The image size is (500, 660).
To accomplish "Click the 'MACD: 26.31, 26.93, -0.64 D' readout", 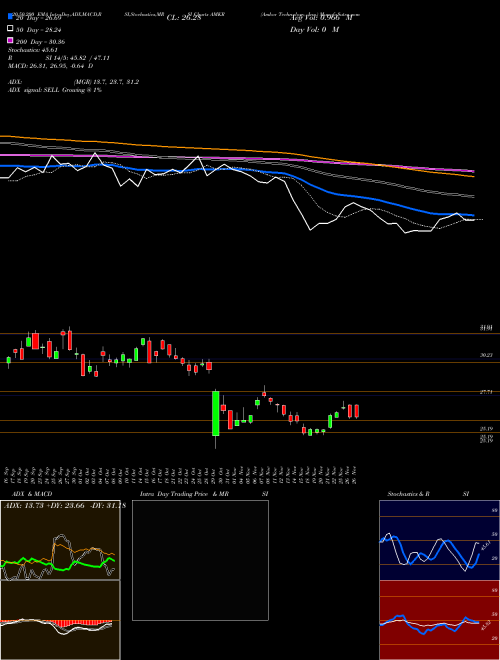I will [x=51, y=66].
